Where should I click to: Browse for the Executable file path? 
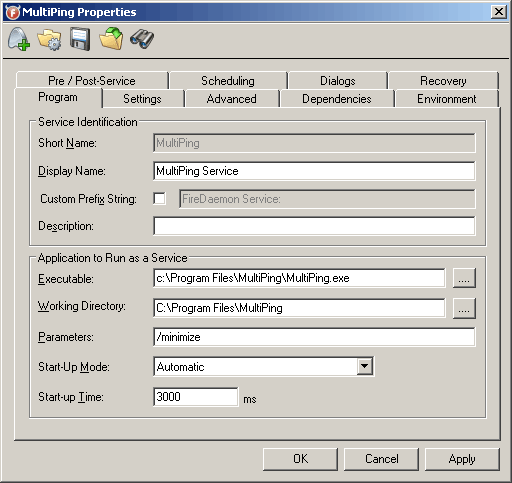pyautogui.click(x=464, y=278)
